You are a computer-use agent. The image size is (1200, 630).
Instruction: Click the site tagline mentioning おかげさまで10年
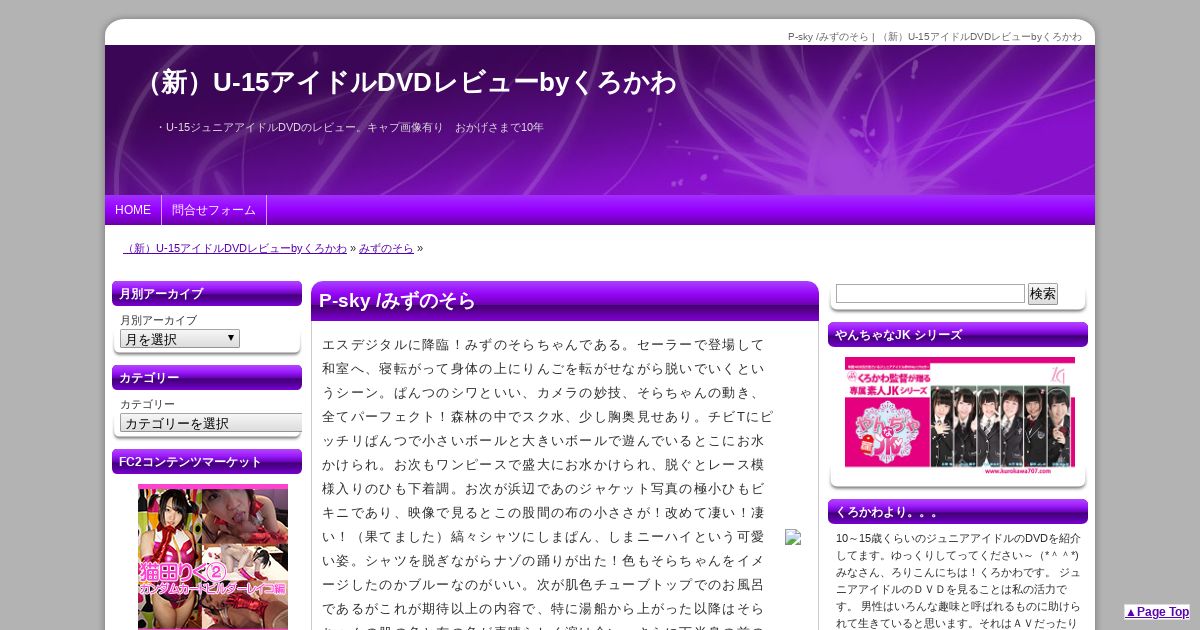[351, 127]
